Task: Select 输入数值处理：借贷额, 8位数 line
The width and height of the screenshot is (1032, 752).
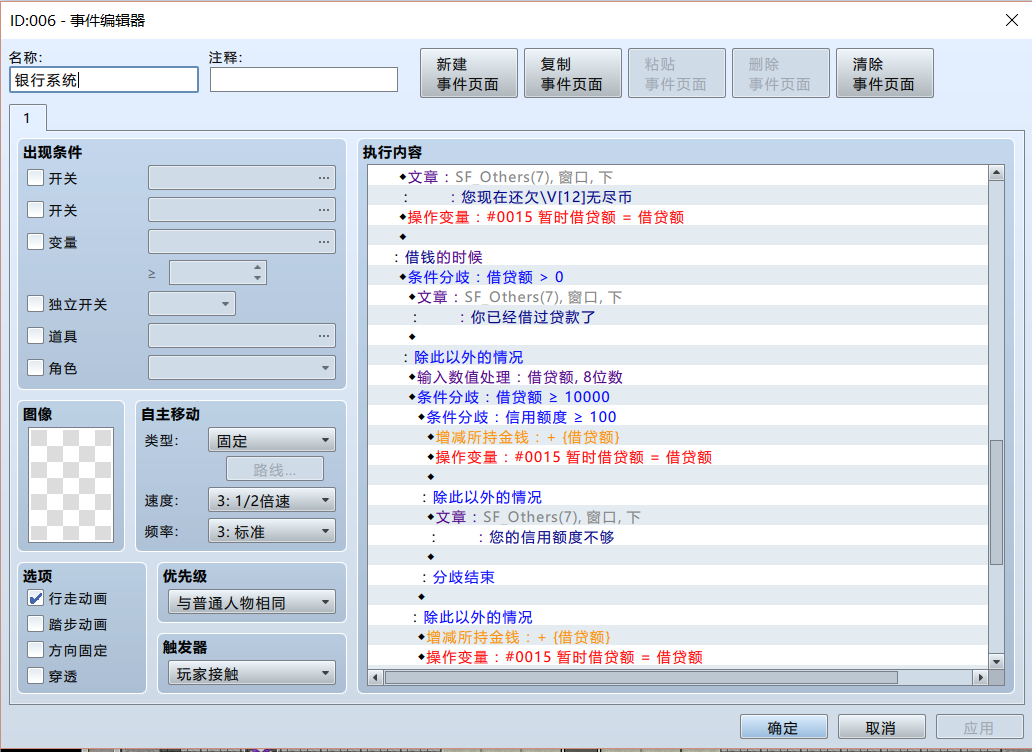Action: click(x=678, y=377)
